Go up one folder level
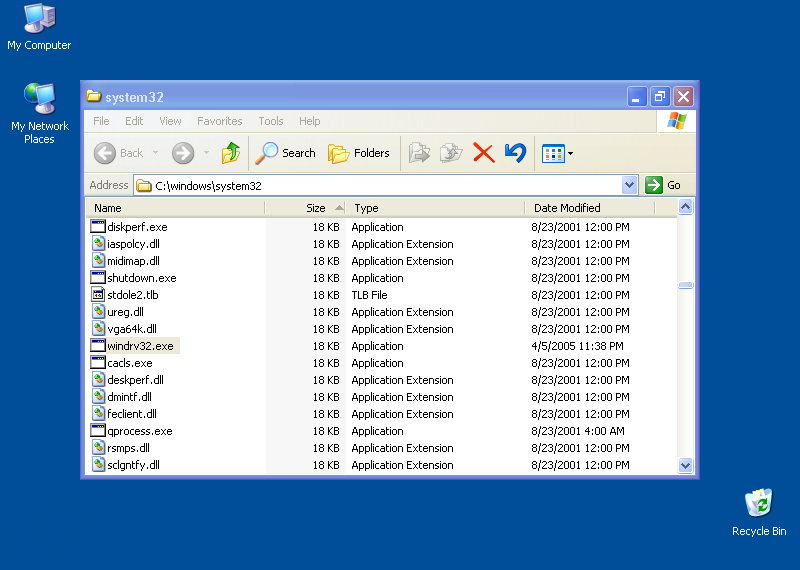 (231, 153)
